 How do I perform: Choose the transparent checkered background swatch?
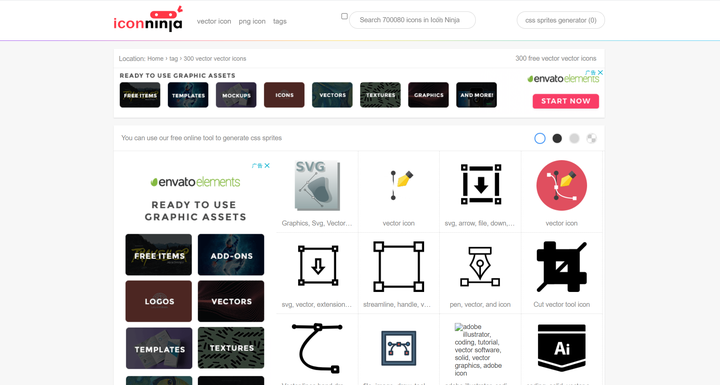591,138
